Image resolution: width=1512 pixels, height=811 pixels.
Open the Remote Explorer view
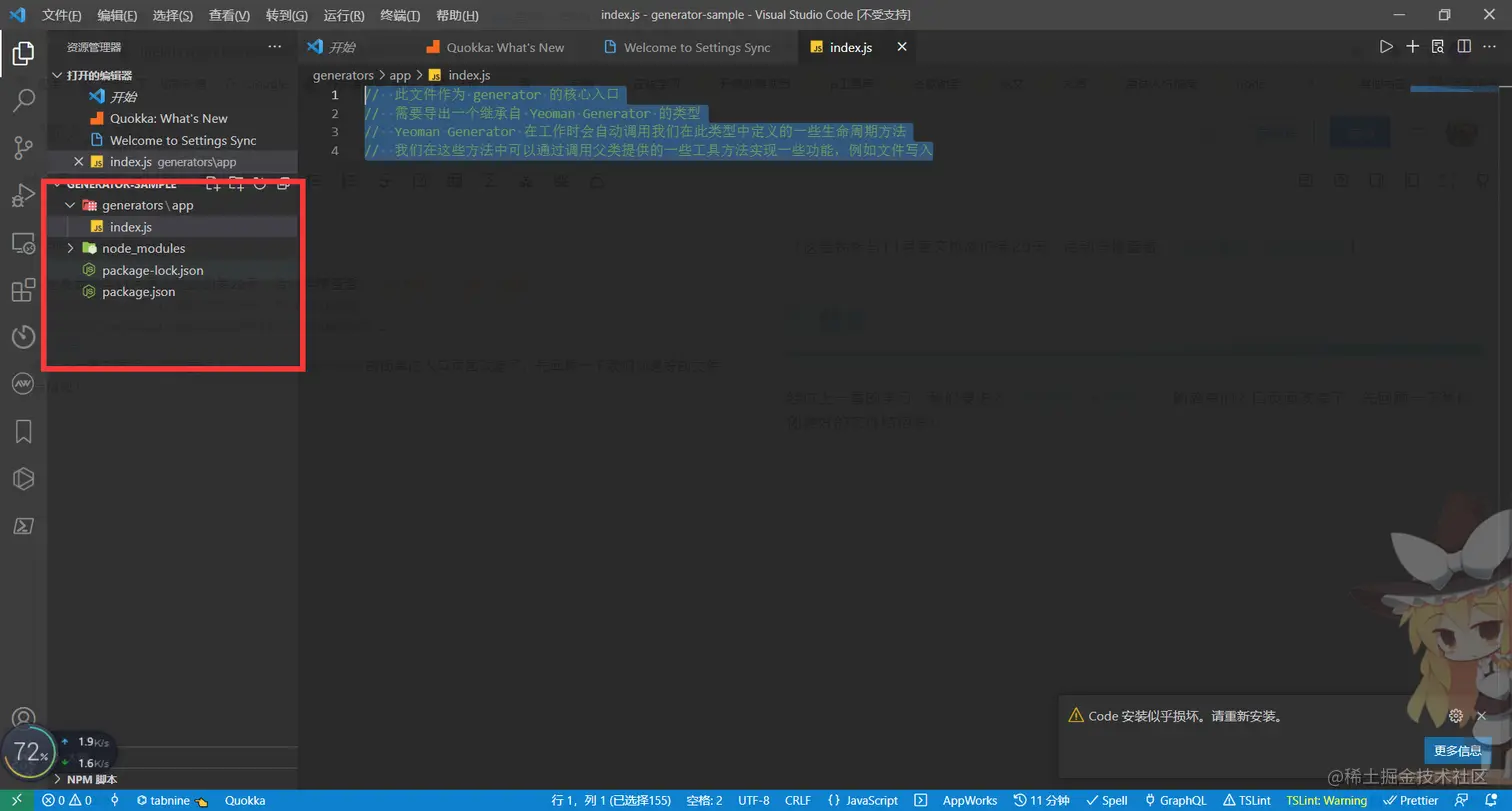click(23, 243)
